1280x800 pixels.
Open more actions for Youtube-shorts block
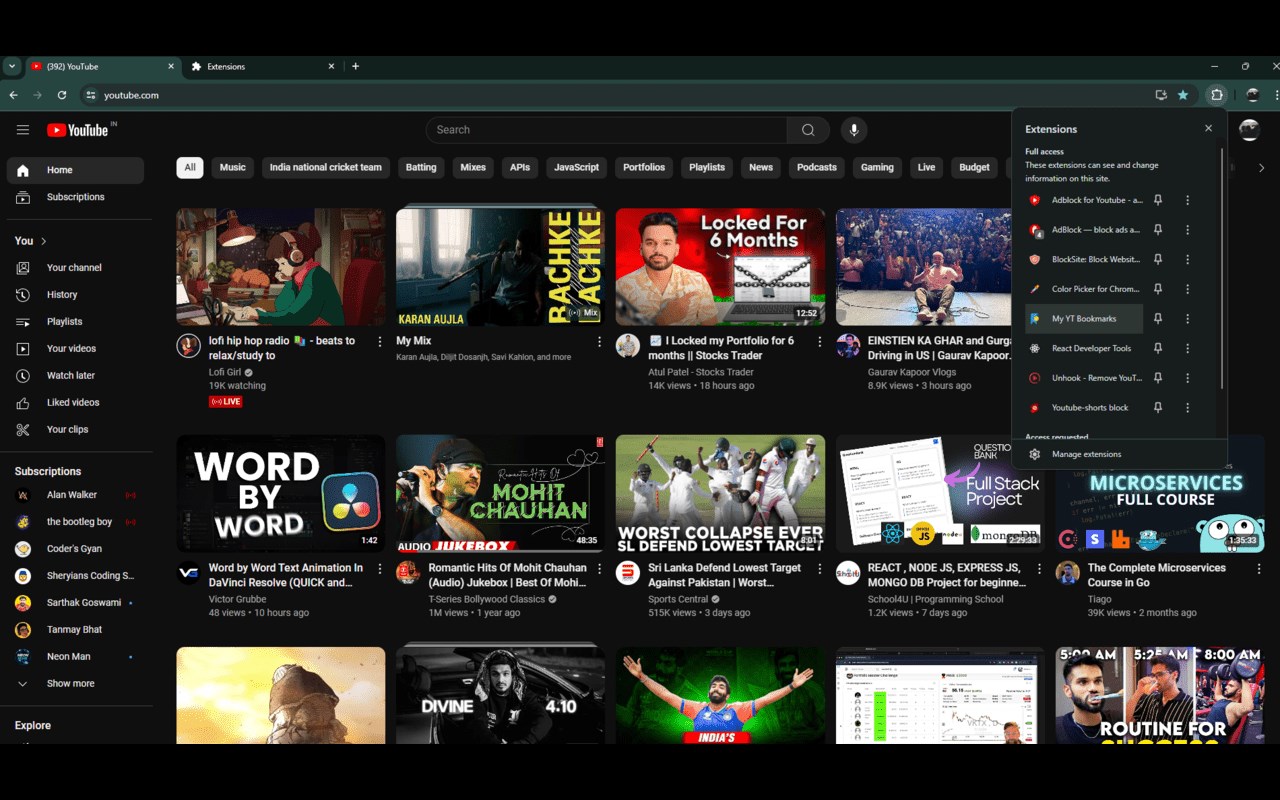click(x=1187, y=408)
